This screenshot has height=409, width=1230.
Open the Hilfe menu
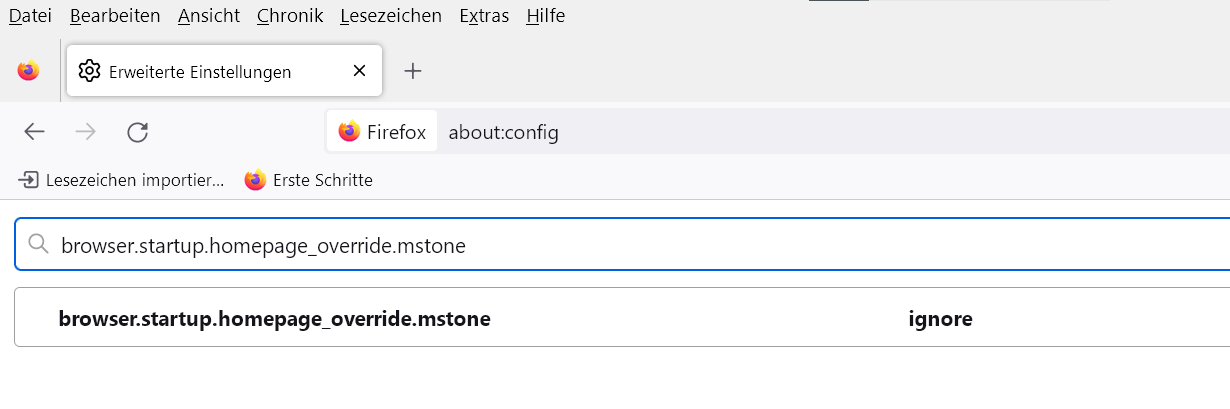(x=545, y=16)
